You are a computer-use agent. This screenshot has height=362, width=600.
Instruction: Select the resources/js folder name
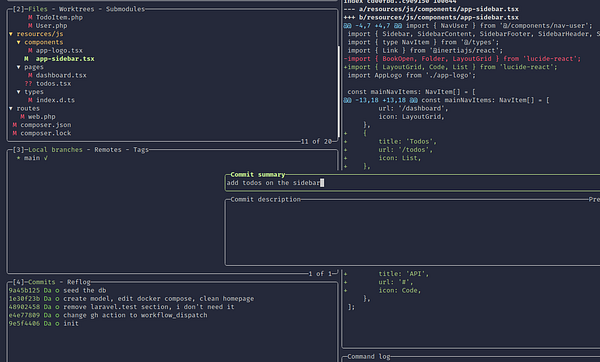(40, 34)
